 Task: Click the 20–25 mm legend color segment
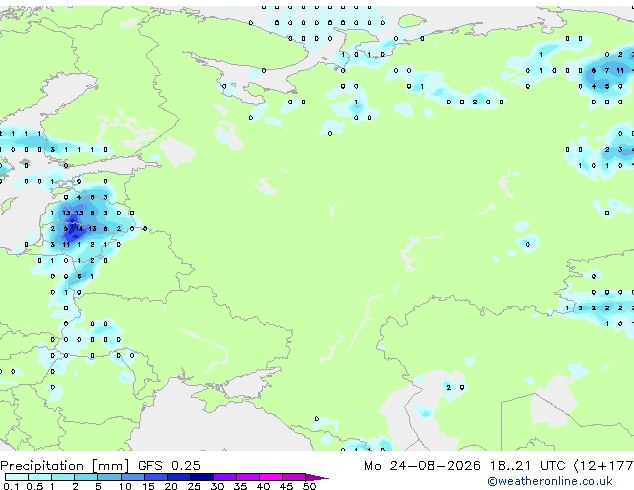coord(178,477)
